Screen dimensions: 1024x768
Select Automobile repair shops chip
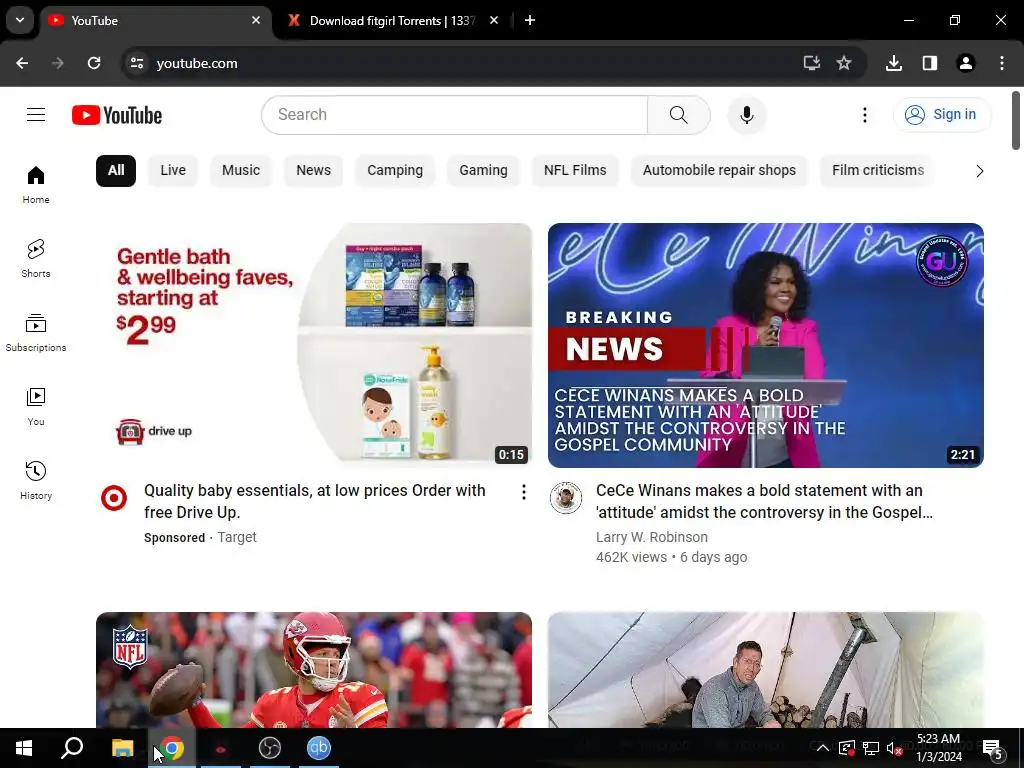pos(719,170)
